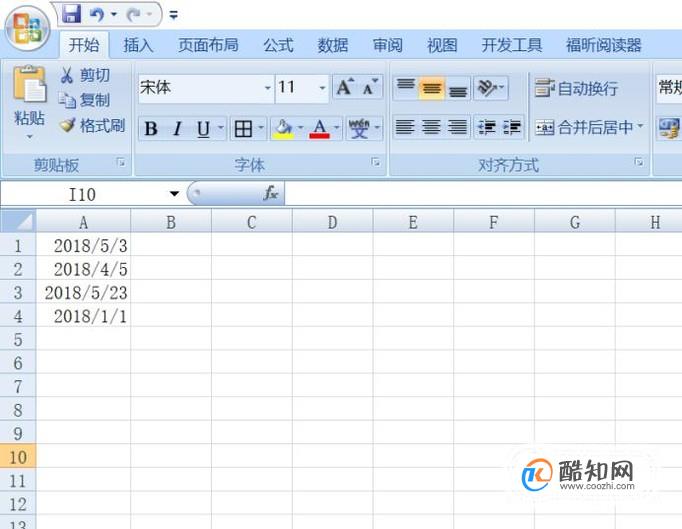Open the fill color dropdown arrow

[301, 127]
